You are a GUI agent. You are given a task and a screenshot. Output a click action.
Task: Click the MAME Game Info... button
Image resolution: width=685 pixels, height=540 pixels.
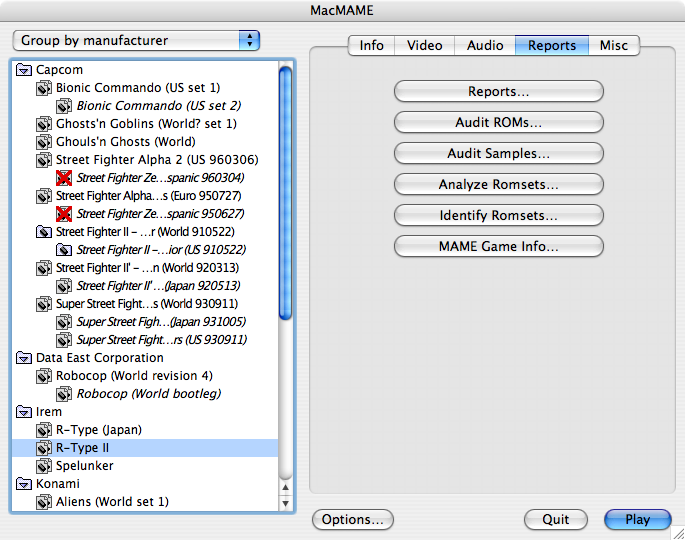[x=499, y=246]
